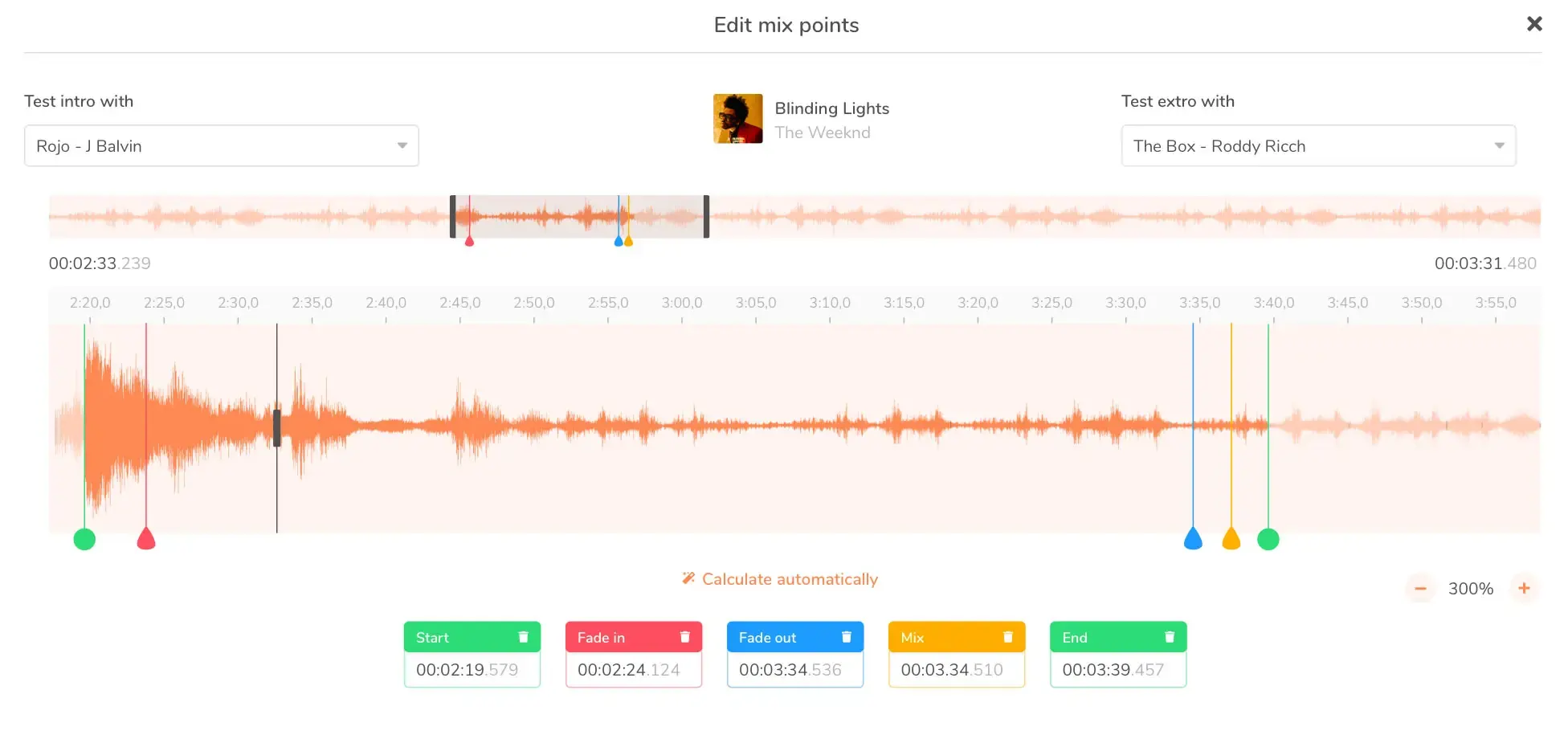
Task: Click blue Fade out marker in overview waveform
Action: (x=619, y=240)
